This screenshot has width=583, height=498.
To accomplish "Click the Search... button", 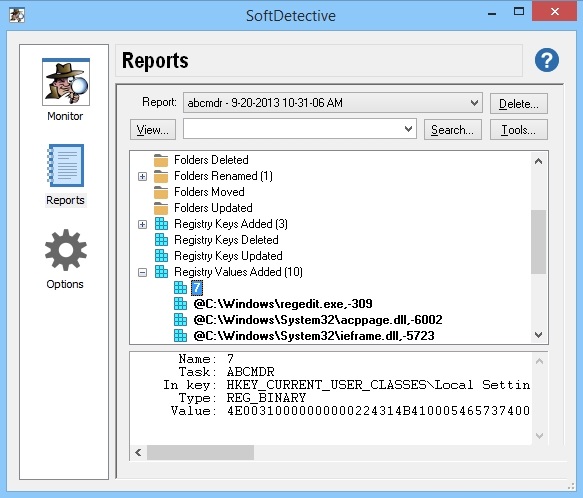I will pyautogui.click(x=452, y=129).
